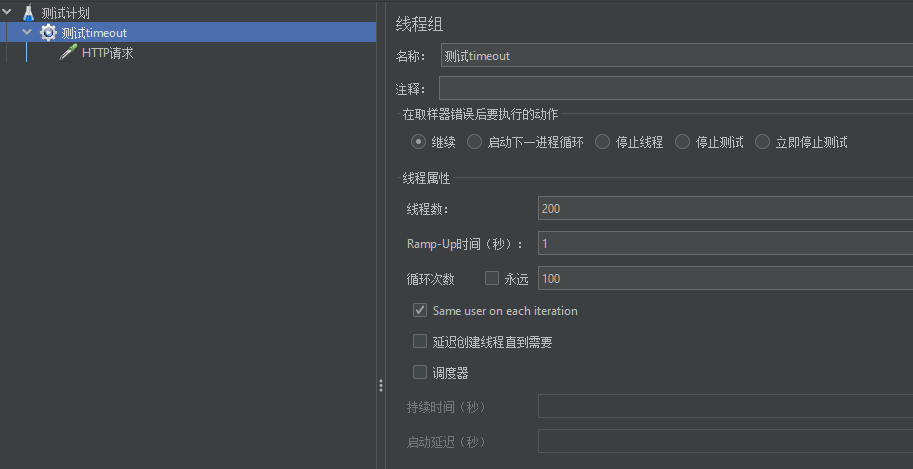Screen dimensions: 913x469
Task: Collapse the 测试timeout tree node
Action: coord(27,32)
